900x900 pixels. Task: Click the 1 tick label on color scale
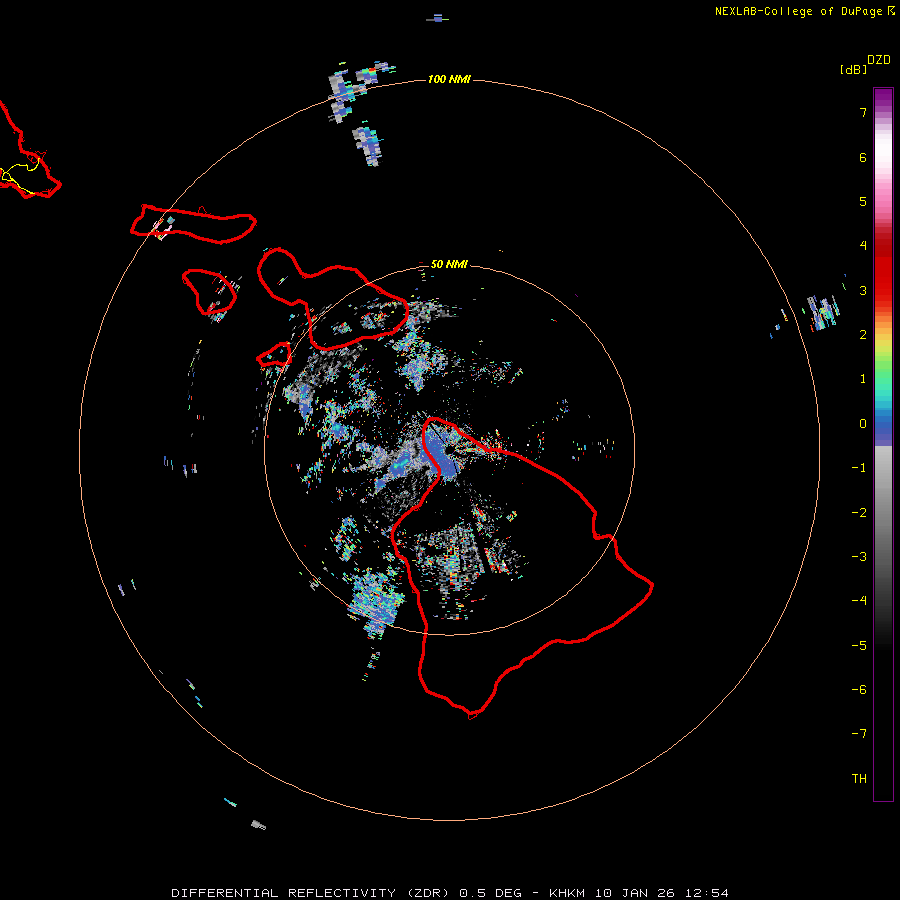click(x=863, y=379)
